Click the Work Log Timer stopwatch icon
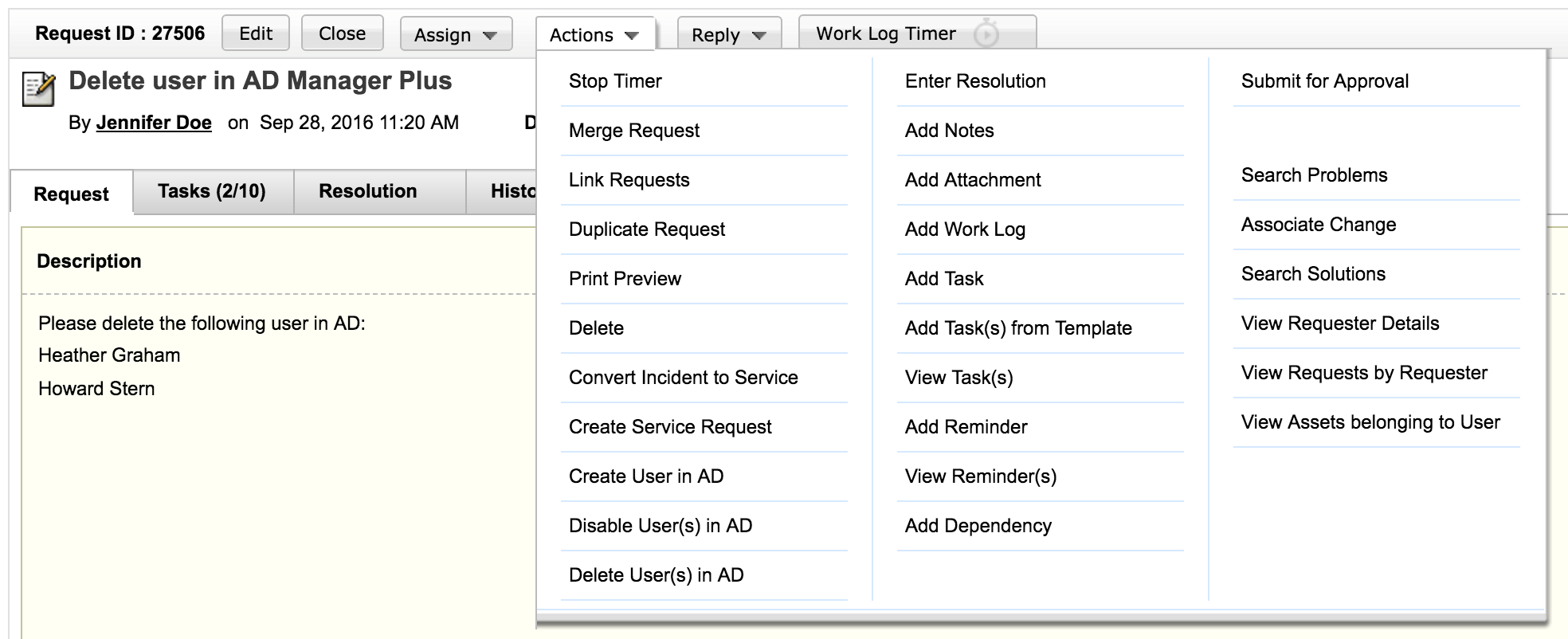This screenshot has width=1568, height=639. pos(986,34)
